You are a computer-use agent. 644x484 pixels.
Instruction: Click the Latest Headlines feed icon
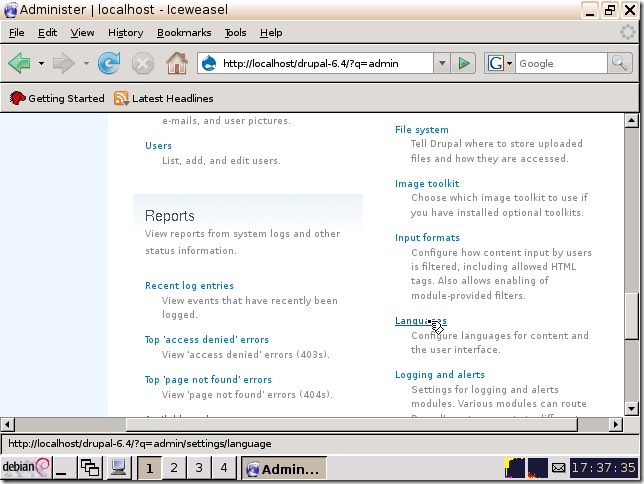121,98
